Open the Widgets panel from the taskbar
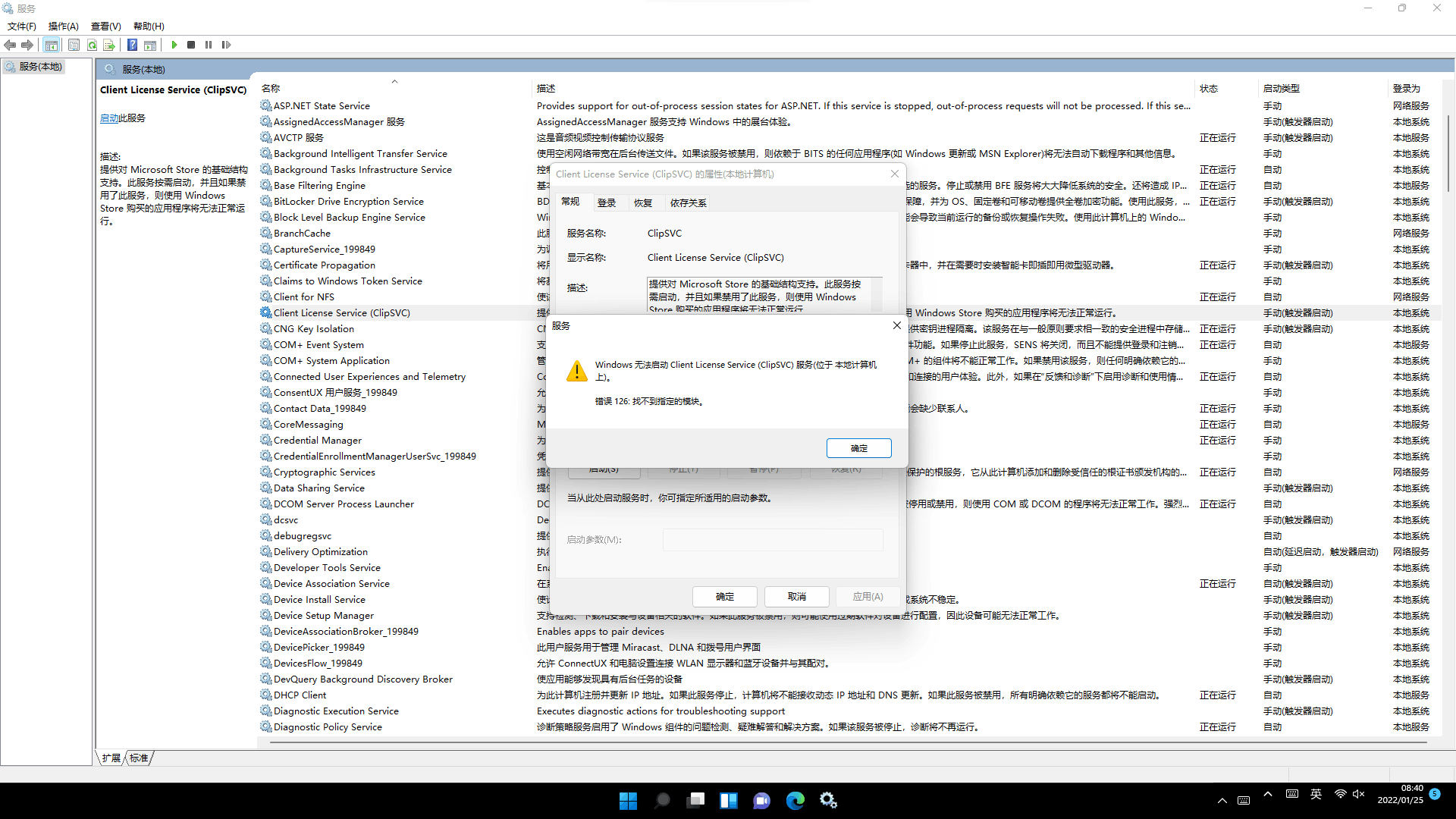1456x819 pixels. point(729,801)
